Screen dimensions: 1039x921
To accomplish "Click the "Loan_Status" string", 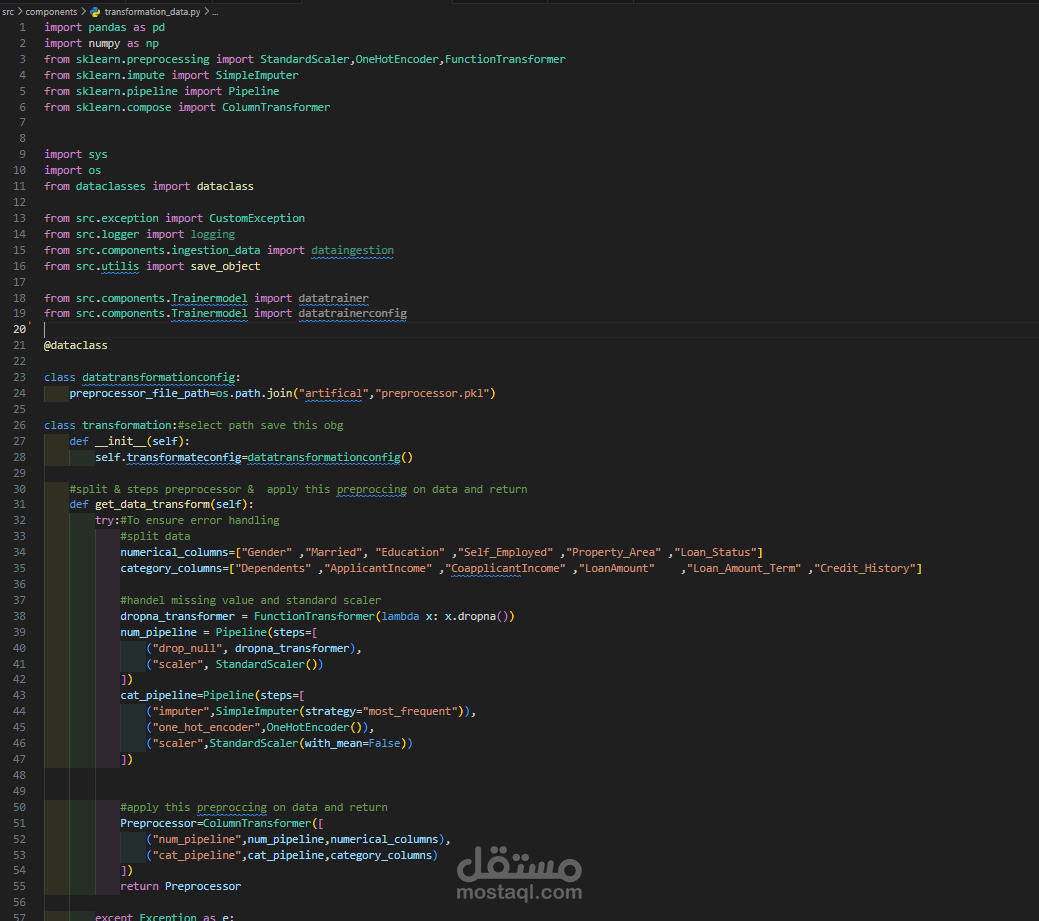I will (x=716, y=552).
